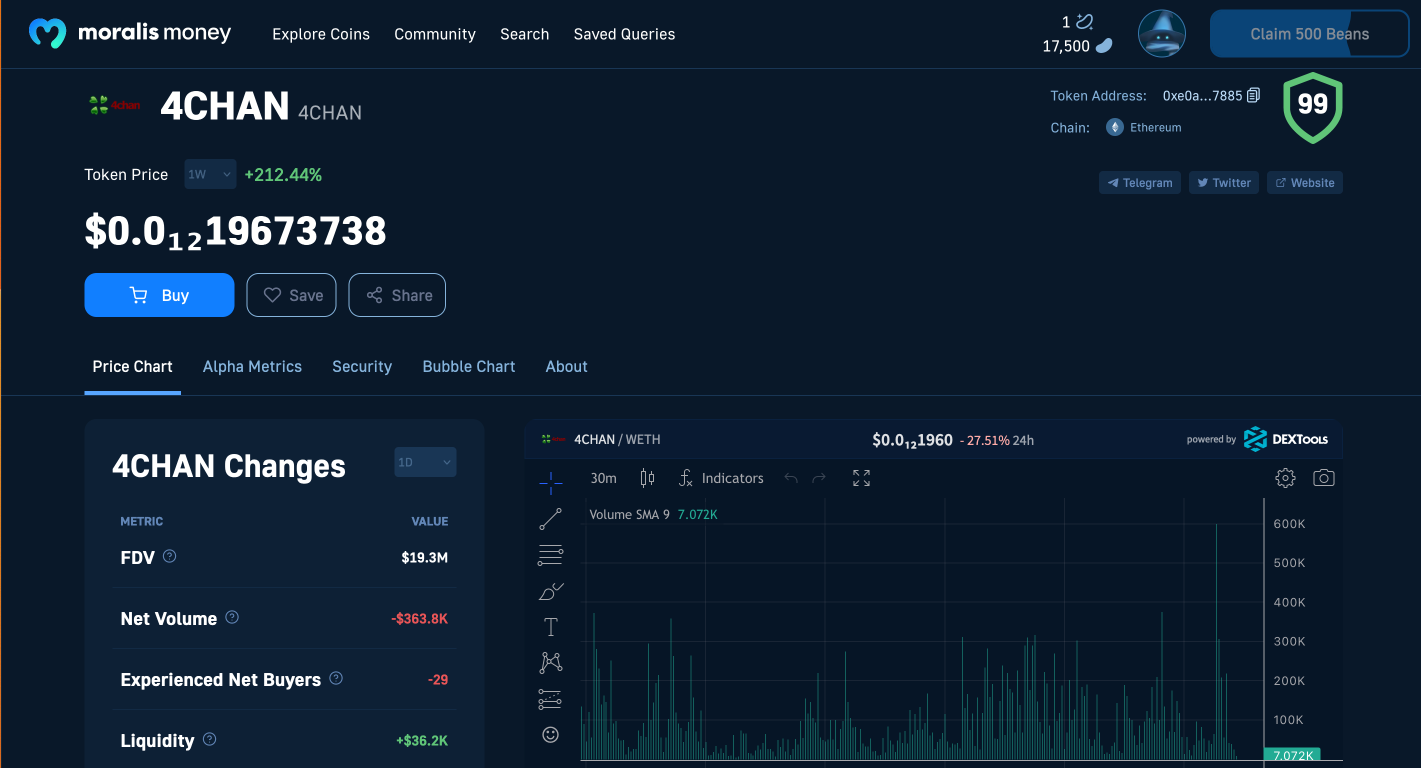Click the 4CHAN / WETH pair label
The width and height of the screenshot is (1421, 768).
(617, 439)
